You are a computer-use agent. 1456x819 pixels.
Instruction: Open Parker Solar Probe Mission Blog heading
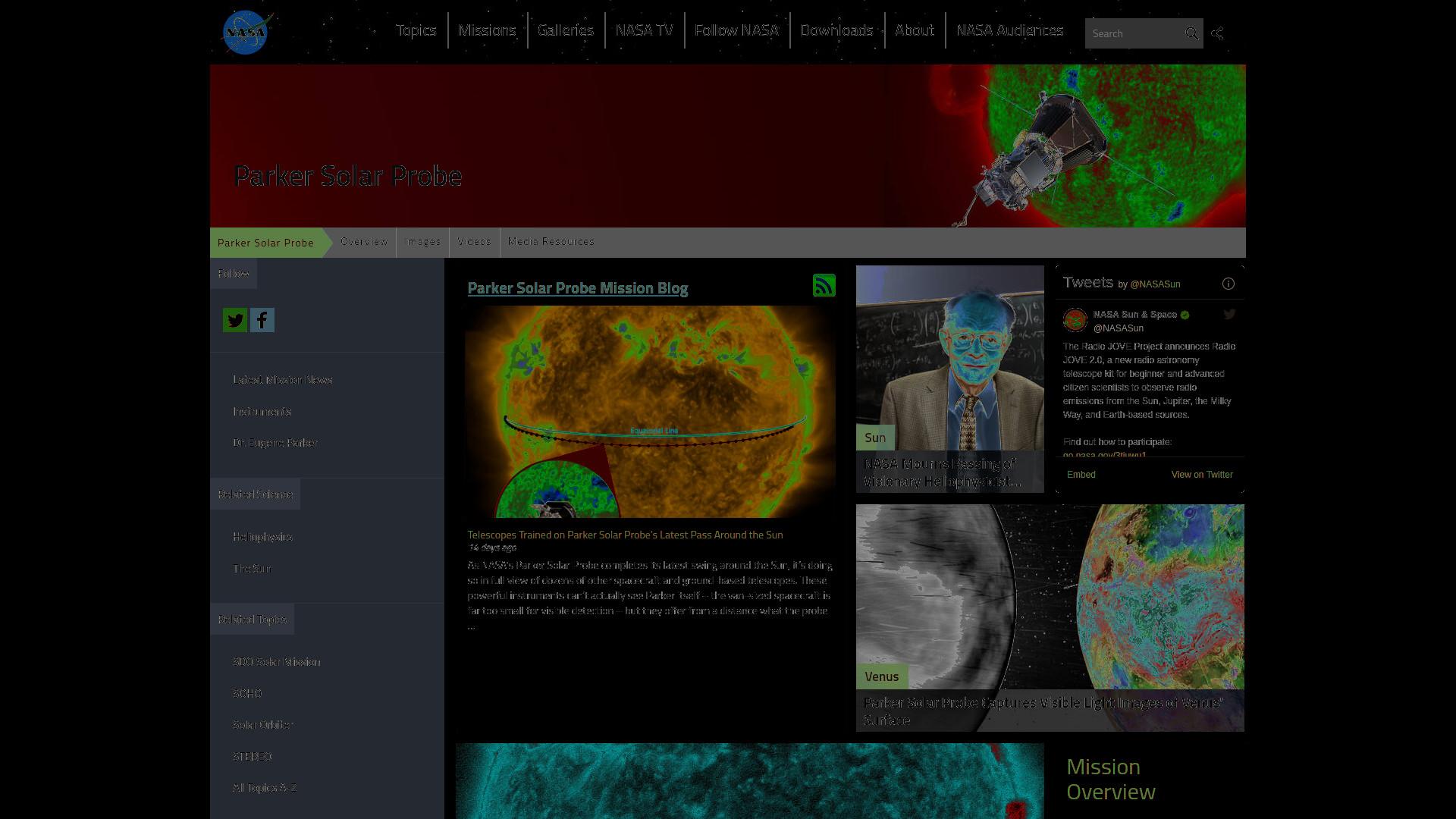click(x=578, y=288)
